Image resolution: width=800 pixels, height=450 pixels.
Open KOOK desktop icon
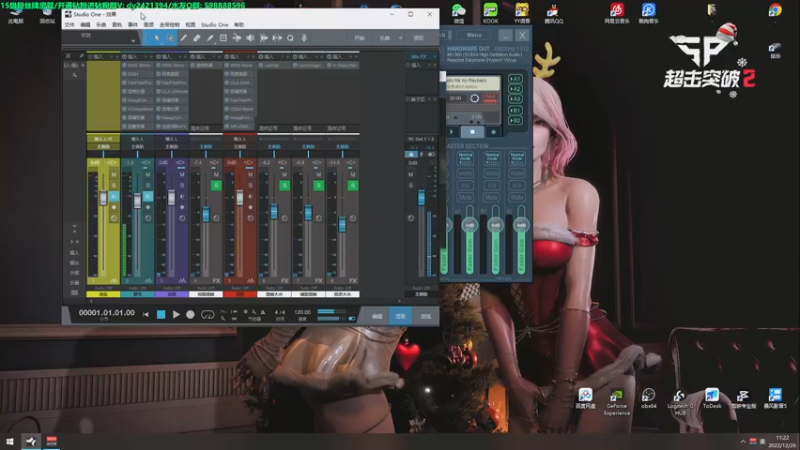[x=490, y=13]
